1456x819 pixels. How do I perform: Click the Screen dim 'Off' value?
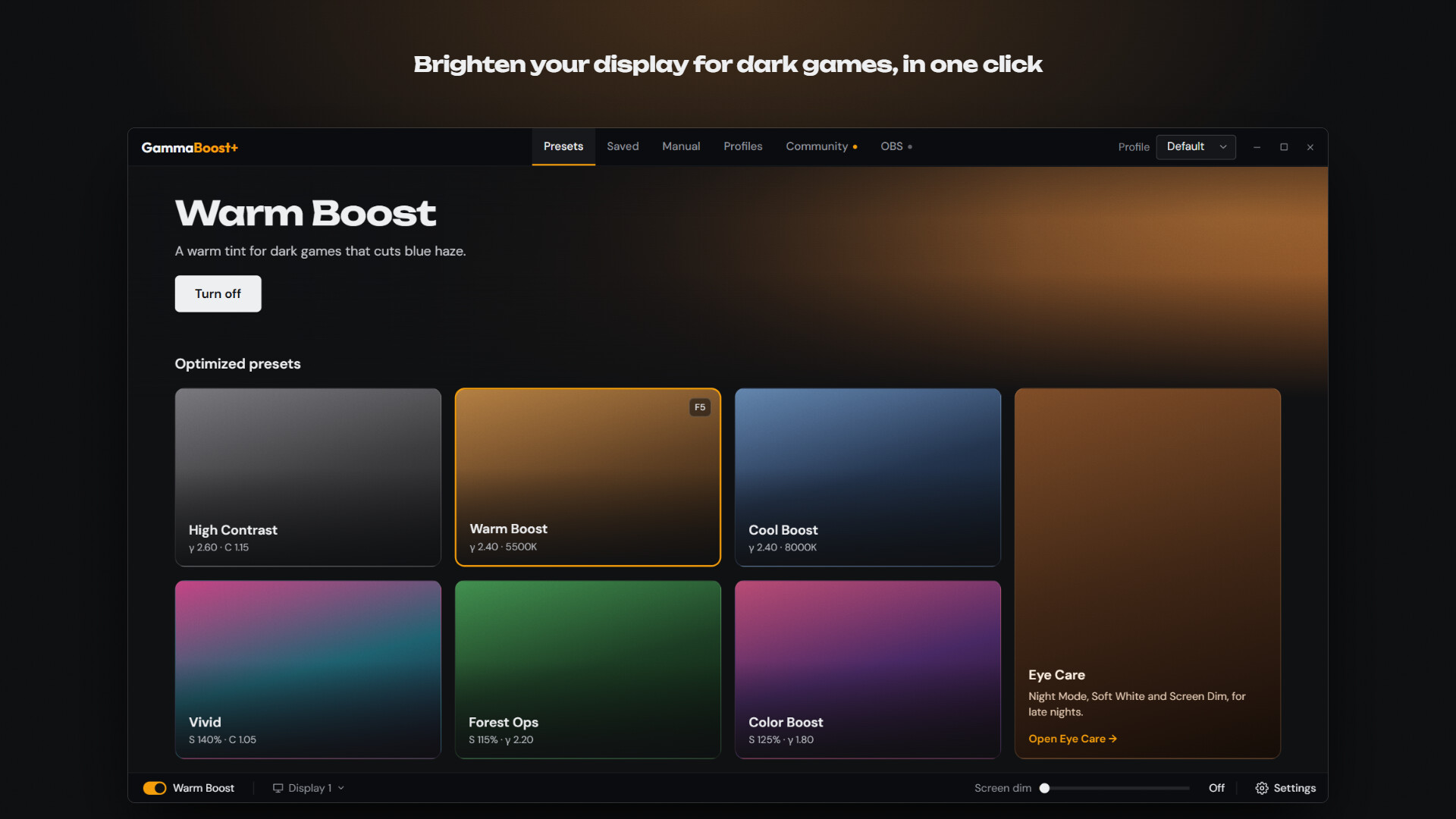coord(1216,788)
